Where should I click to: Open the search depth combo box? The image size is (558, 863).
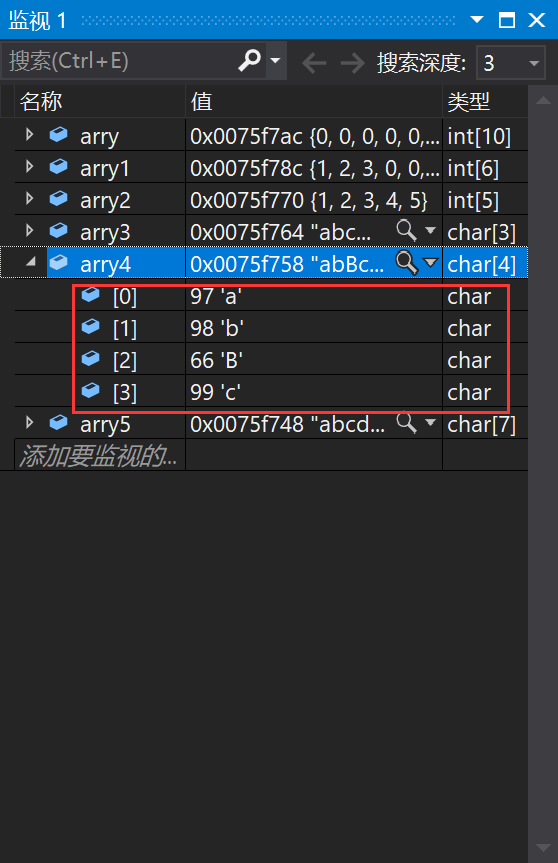[511, 63]
